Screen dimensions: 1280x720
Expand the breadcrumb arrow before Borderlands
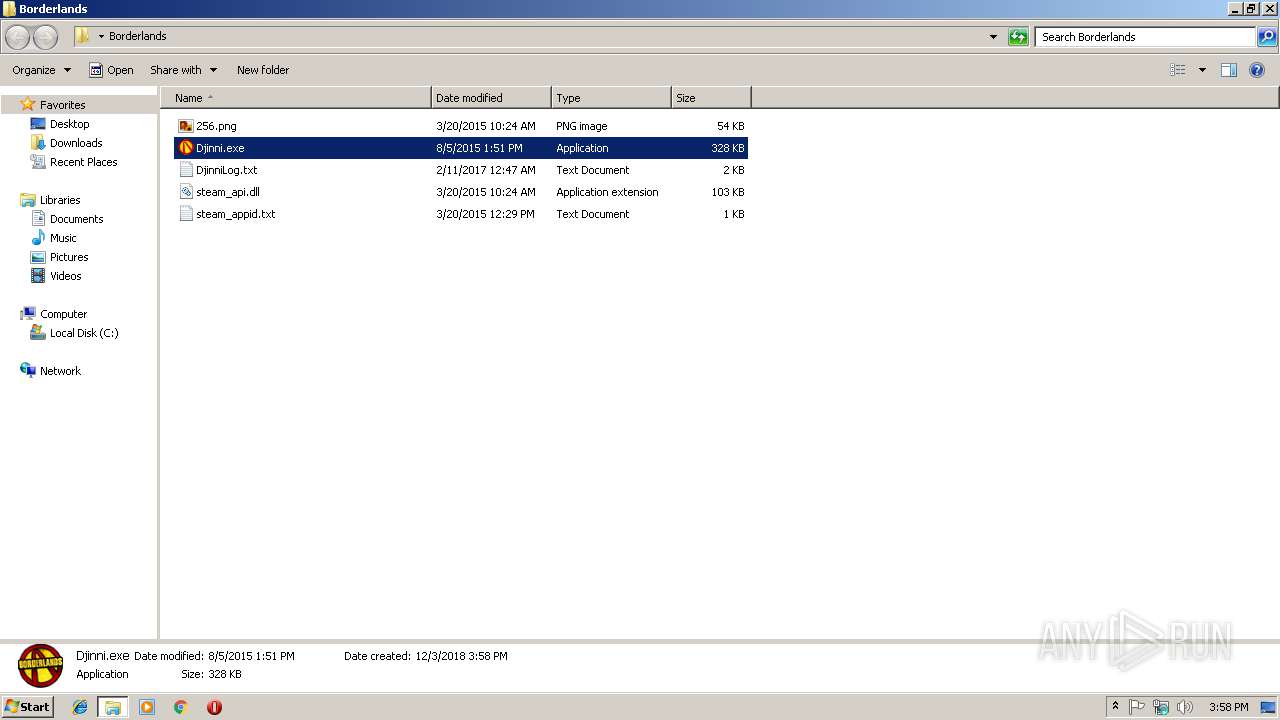coord(101,37)
